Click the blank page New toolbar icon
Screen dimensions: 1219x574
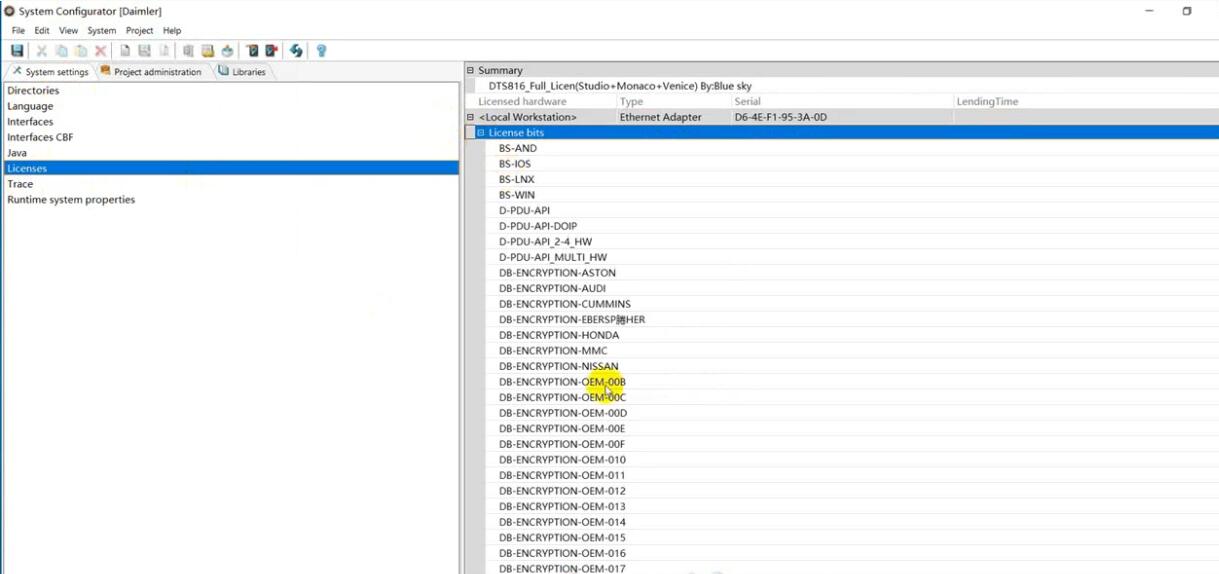click(125, 51)
